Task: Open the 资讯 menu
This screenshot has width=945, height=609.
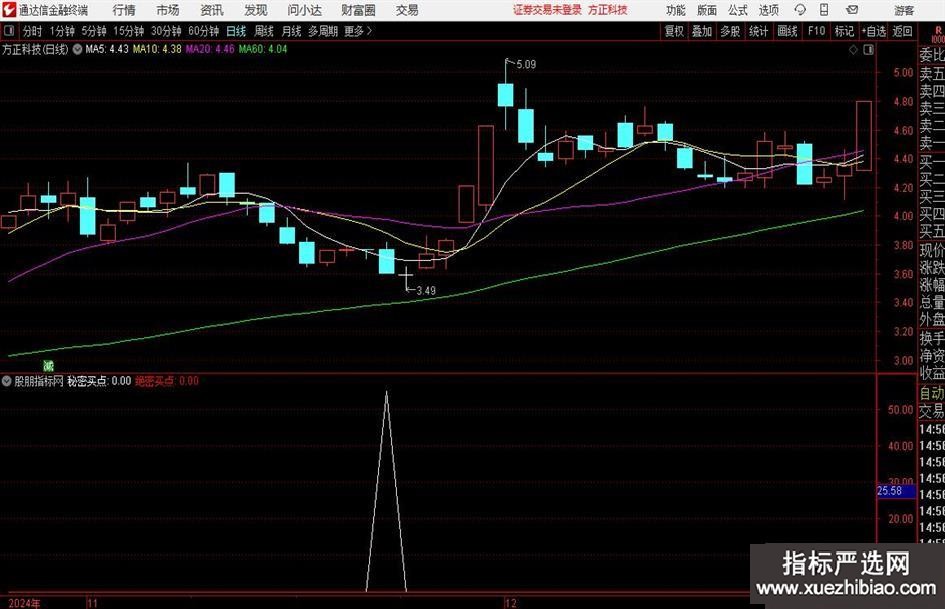Action: (x=212, y=10)
